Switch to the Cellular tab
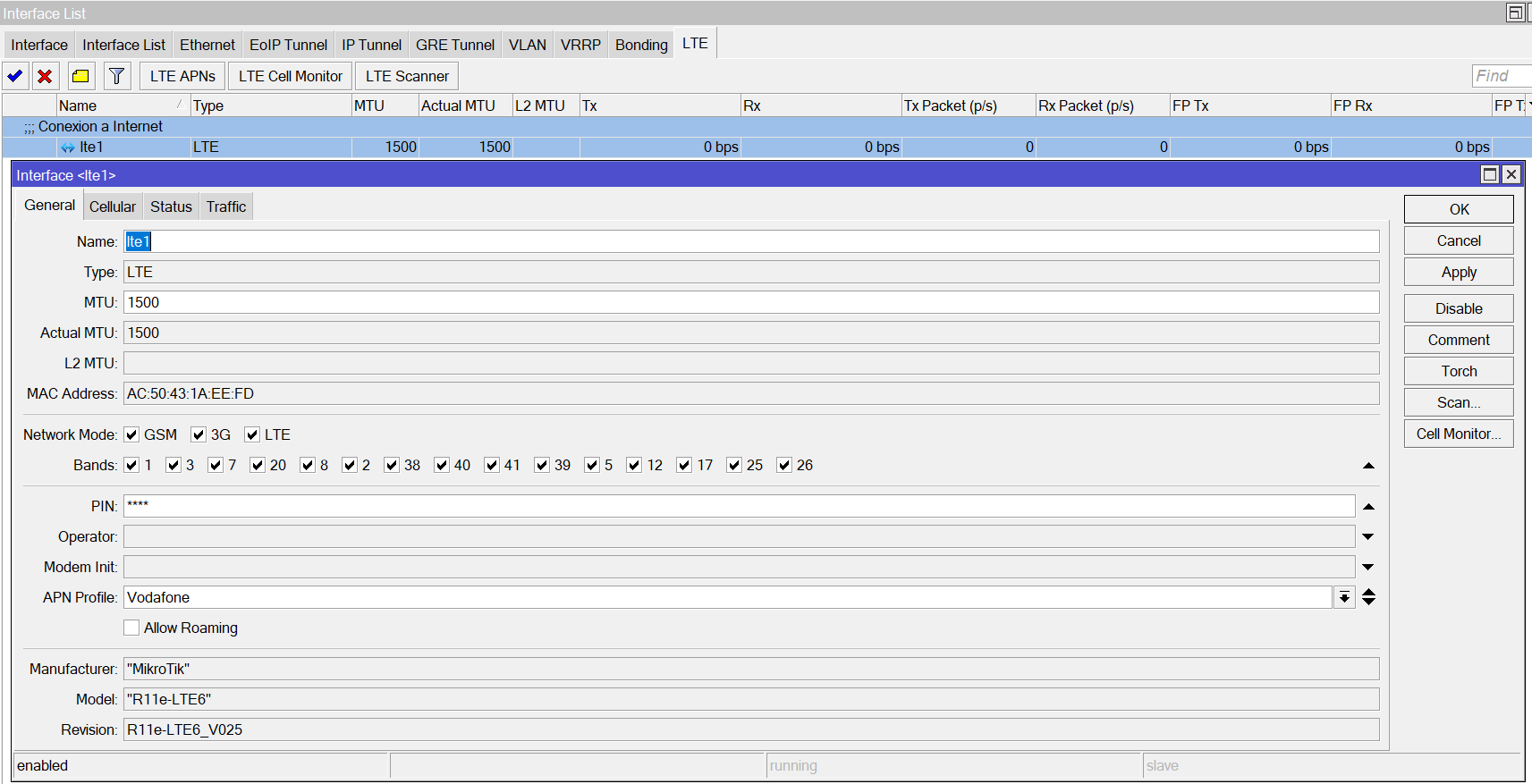 pyautogui.click(x=113, y=207)
